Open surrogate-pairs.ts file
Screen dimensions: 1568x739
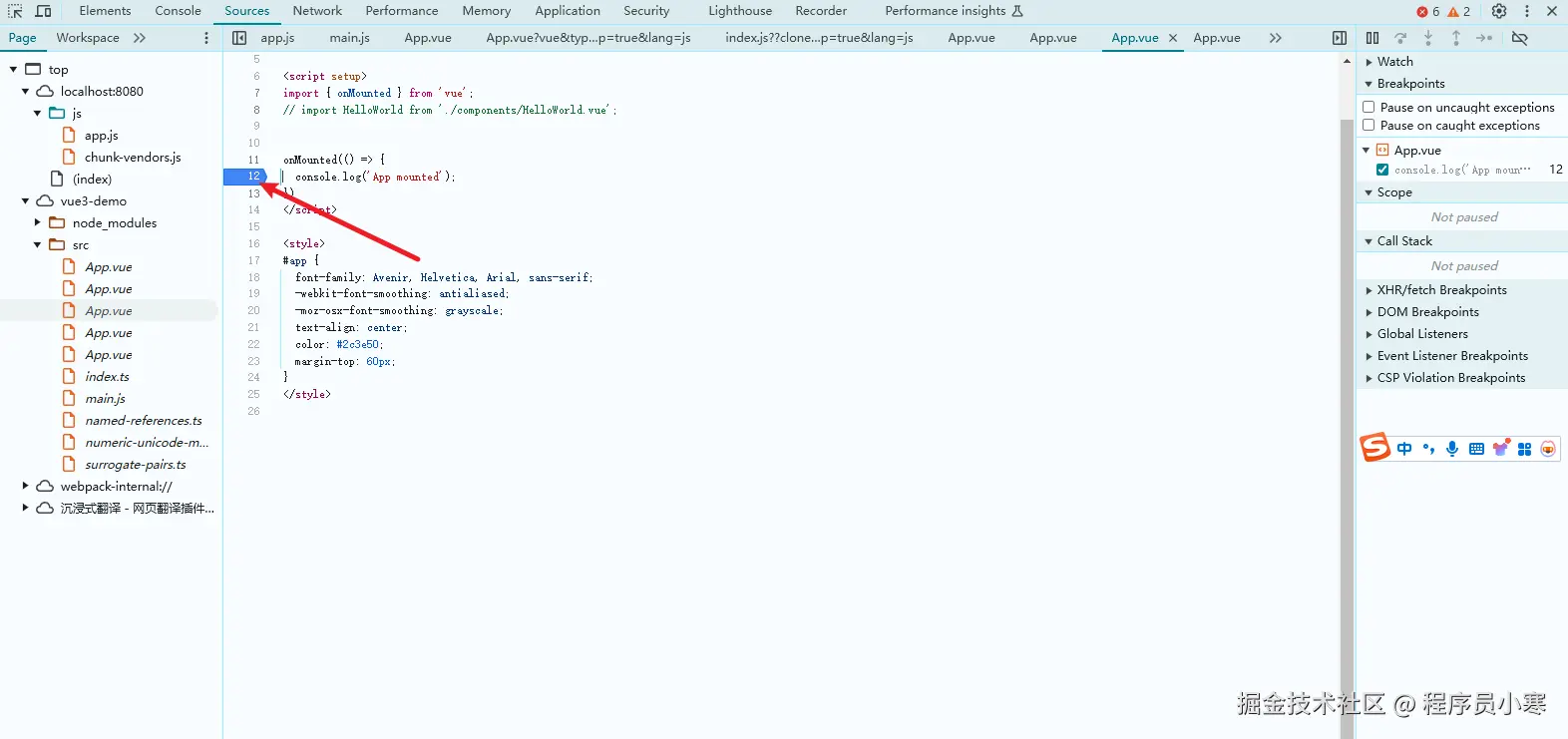tap(135, 464)
